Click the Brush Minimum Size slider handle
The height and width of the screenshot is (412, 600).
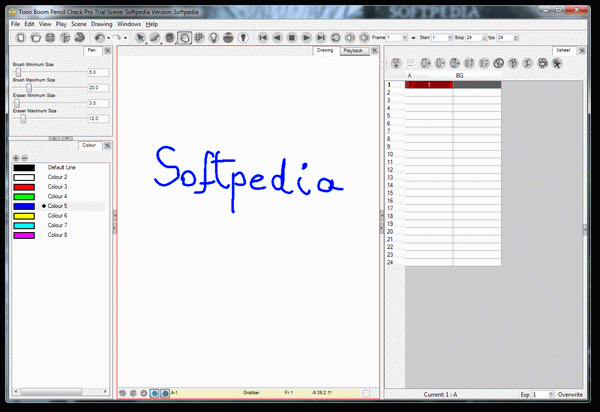[18, 72]
